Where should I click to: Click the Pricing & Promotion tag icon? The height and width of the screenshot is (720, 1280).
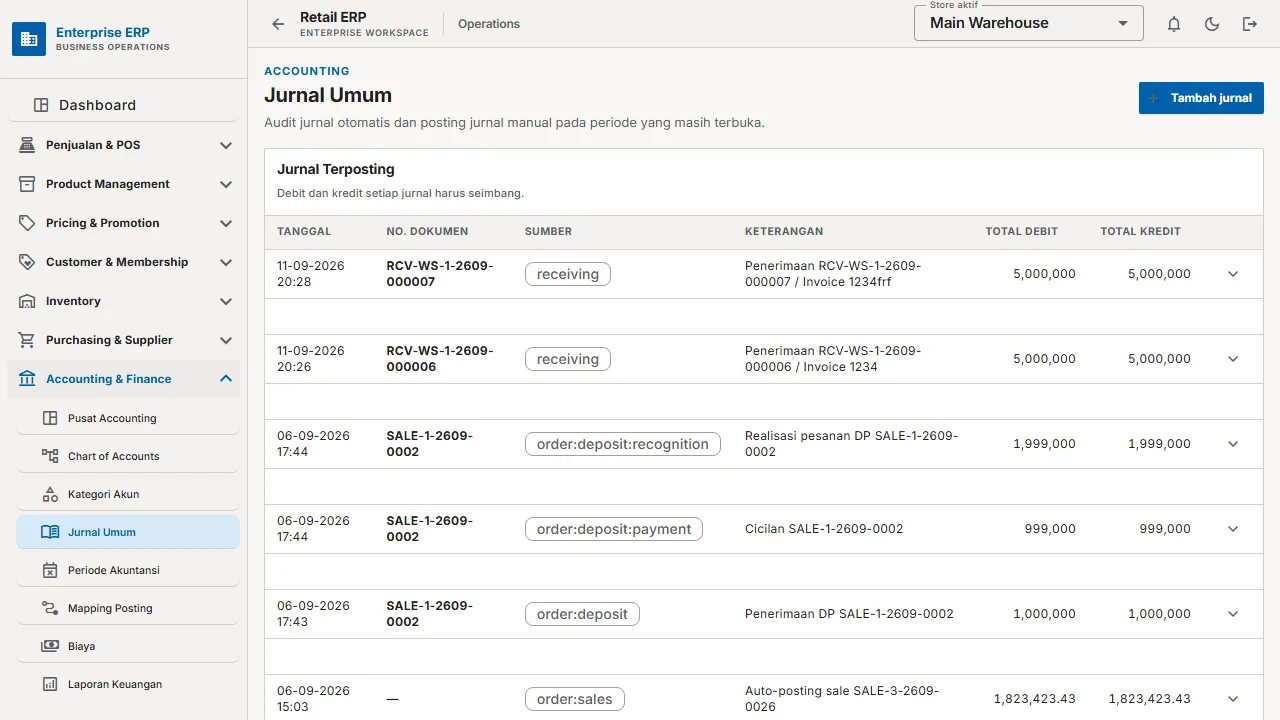coord(27,223)
